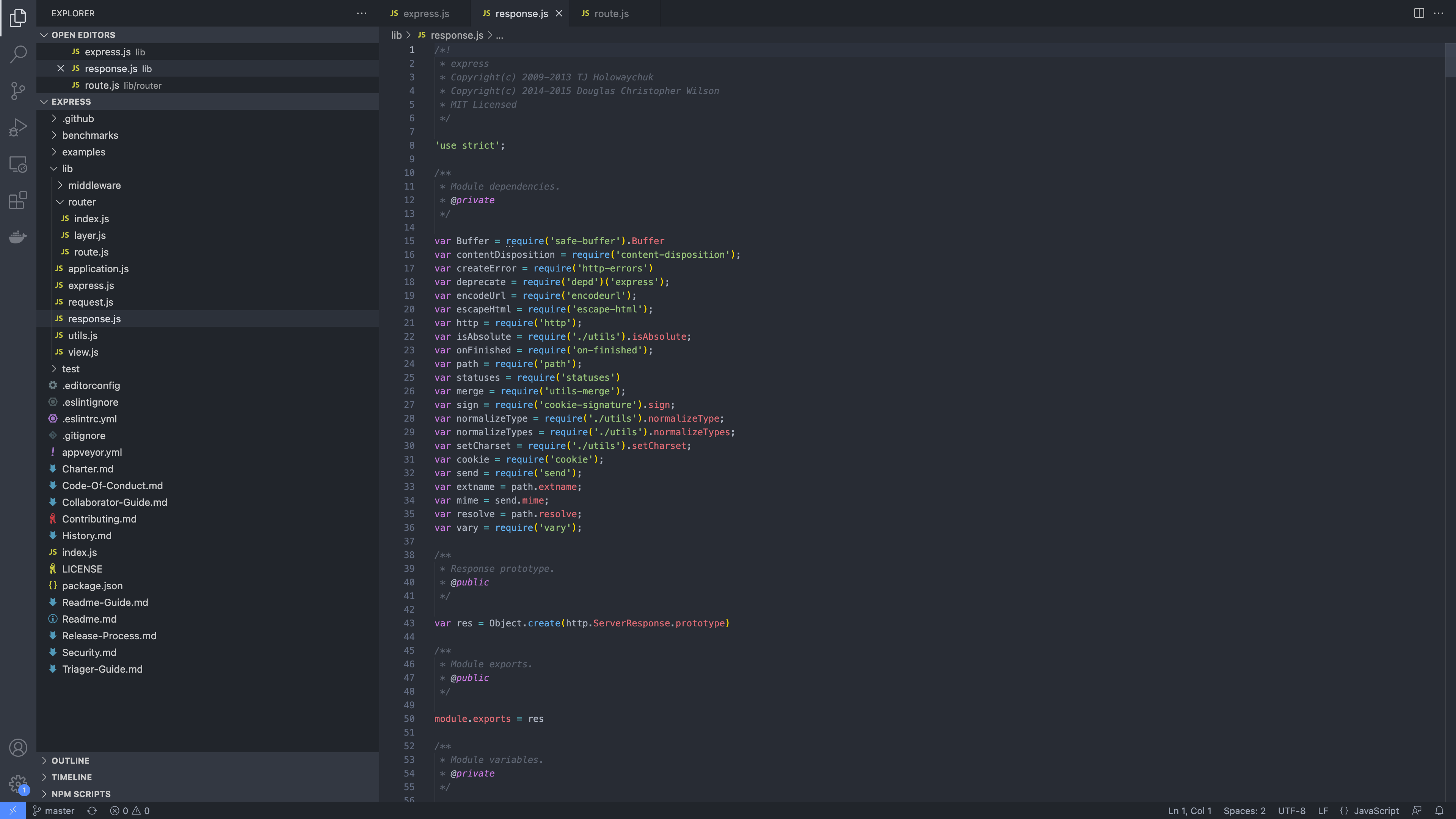Click line number 43 in gutter

(x=409, y=623)
